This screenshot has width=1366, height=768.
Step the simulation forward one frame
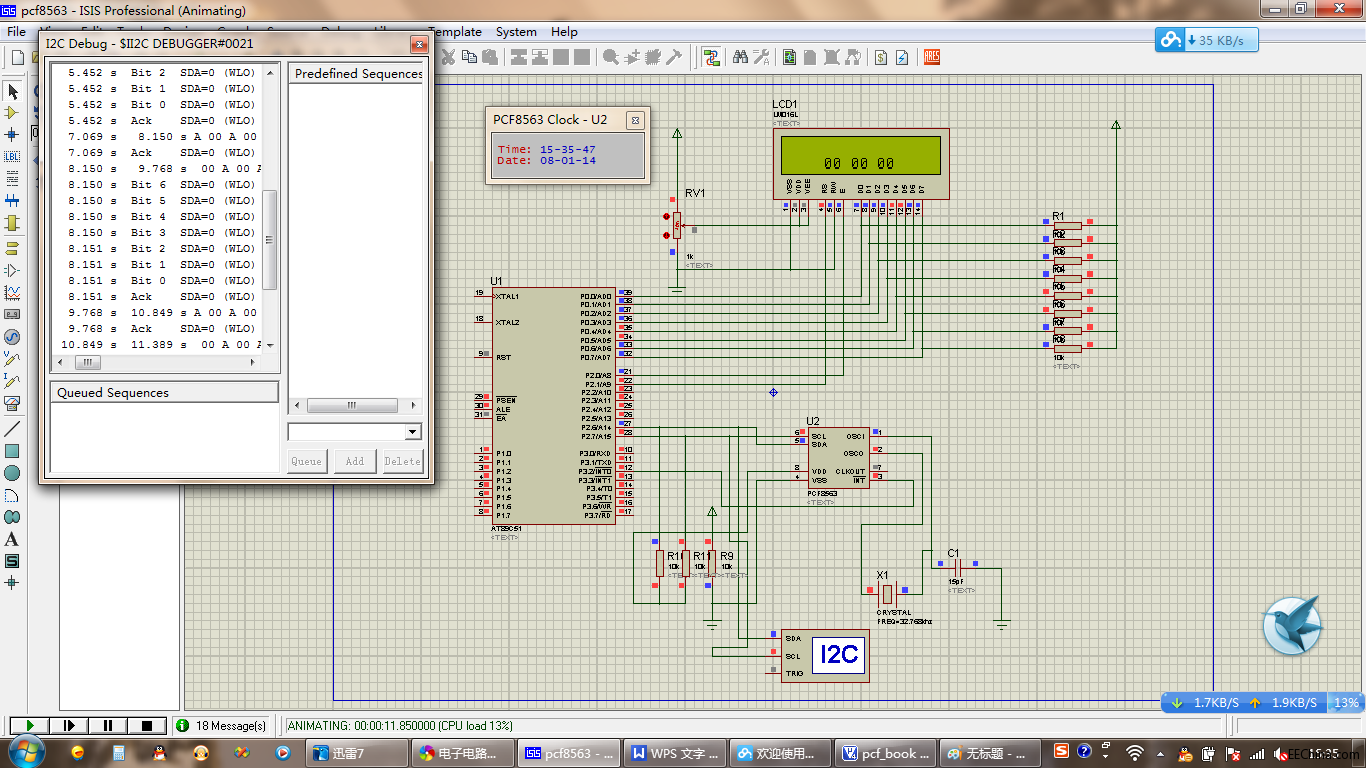point(69,725)
